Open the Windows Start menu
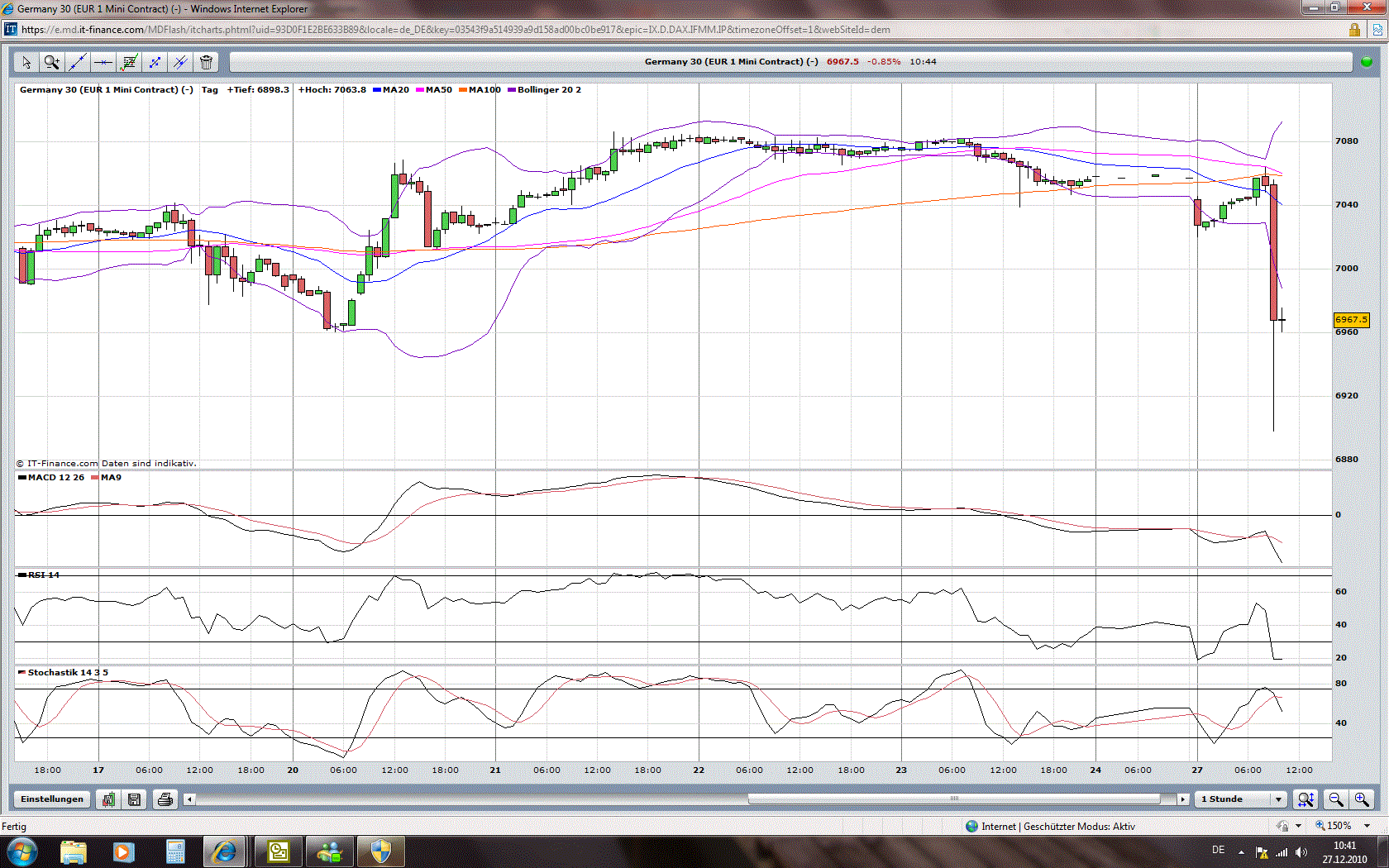This screenshot has width=1389, height=868. click(x=21, y=851)
